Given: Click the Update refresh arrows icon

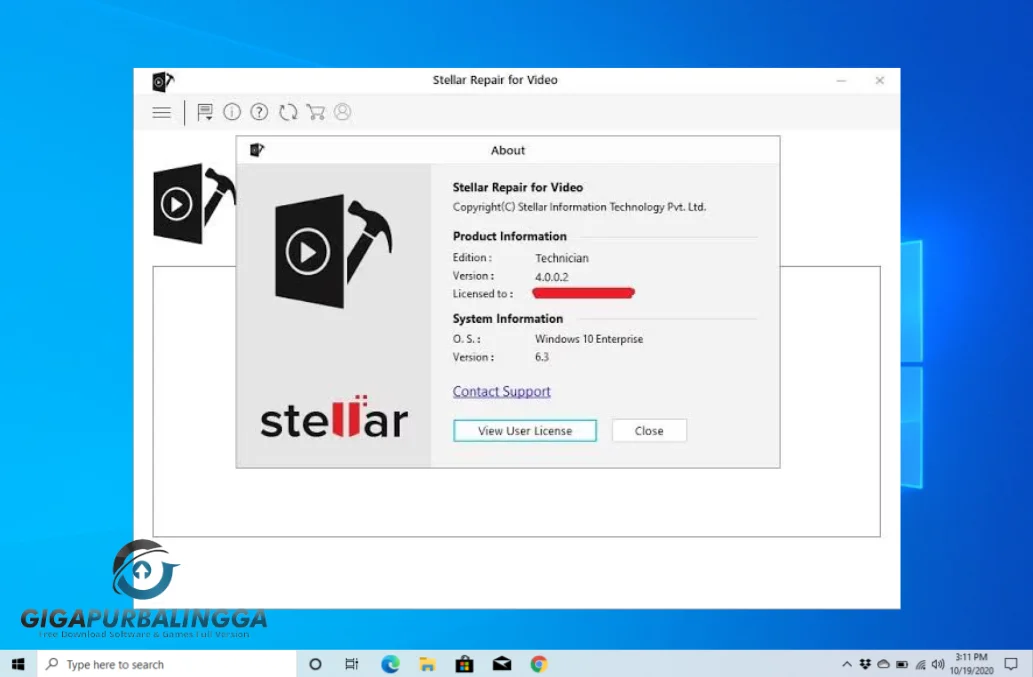Looking at the screenshot, I should (x=288, y=112).
